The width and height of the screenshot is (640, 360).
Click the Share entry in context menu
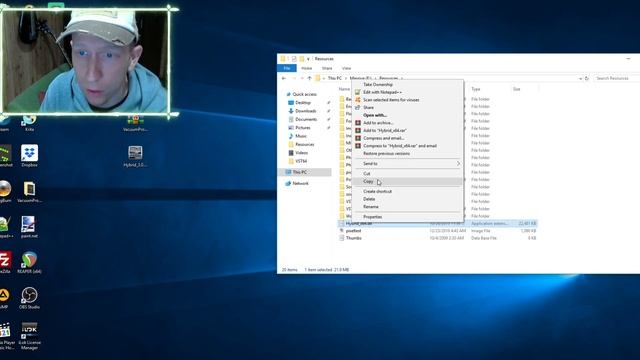tap(408, 107)
